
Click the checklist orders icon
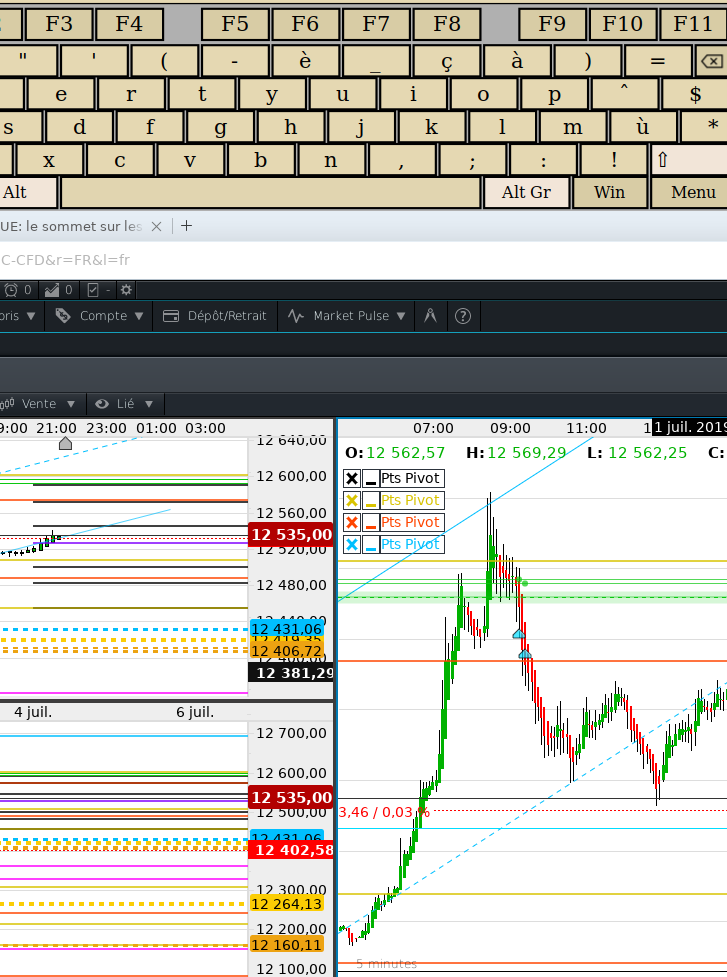tap(93, 290)
